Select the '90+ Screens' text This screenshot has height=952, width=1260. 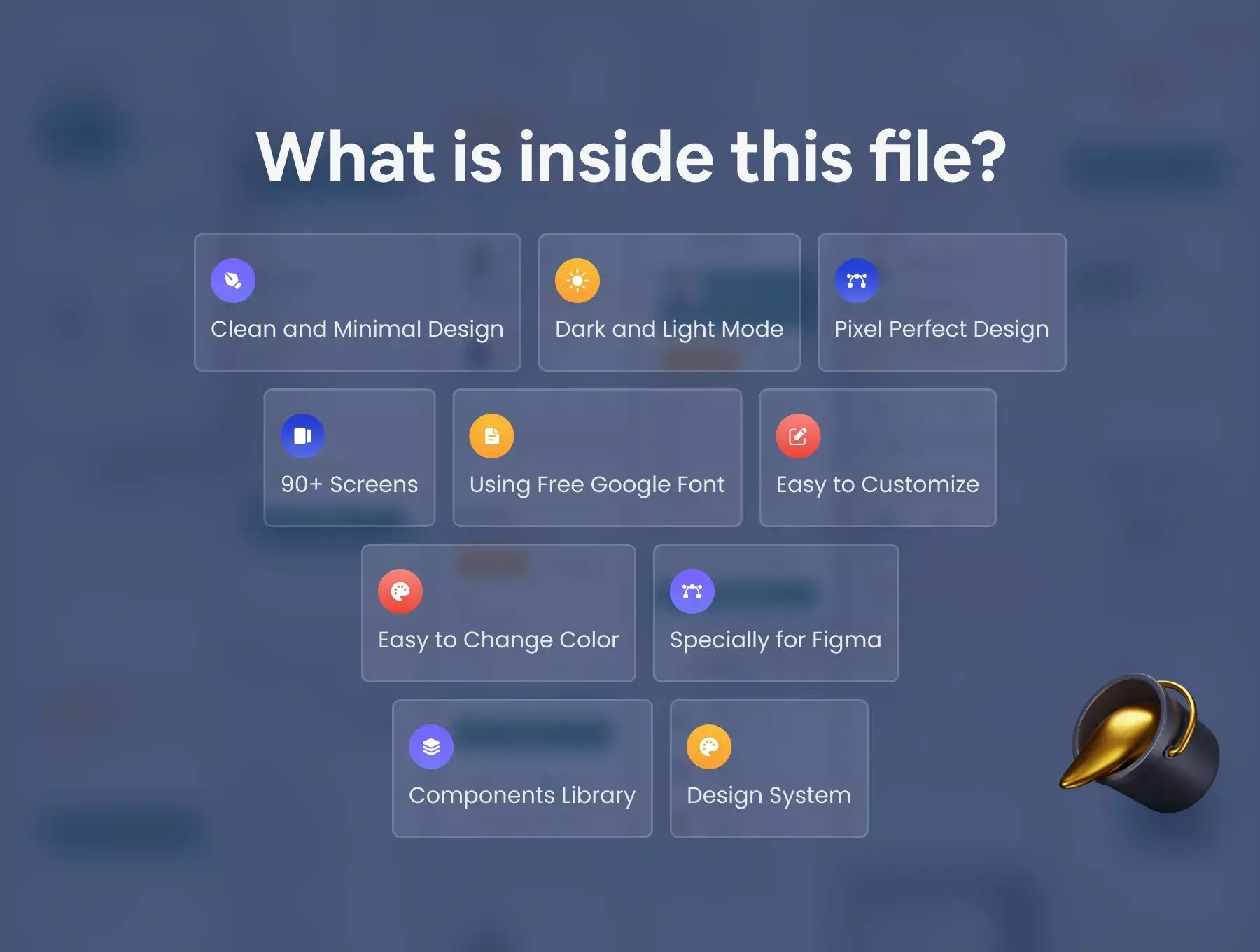pyautogui.click(x=349, y=484)
